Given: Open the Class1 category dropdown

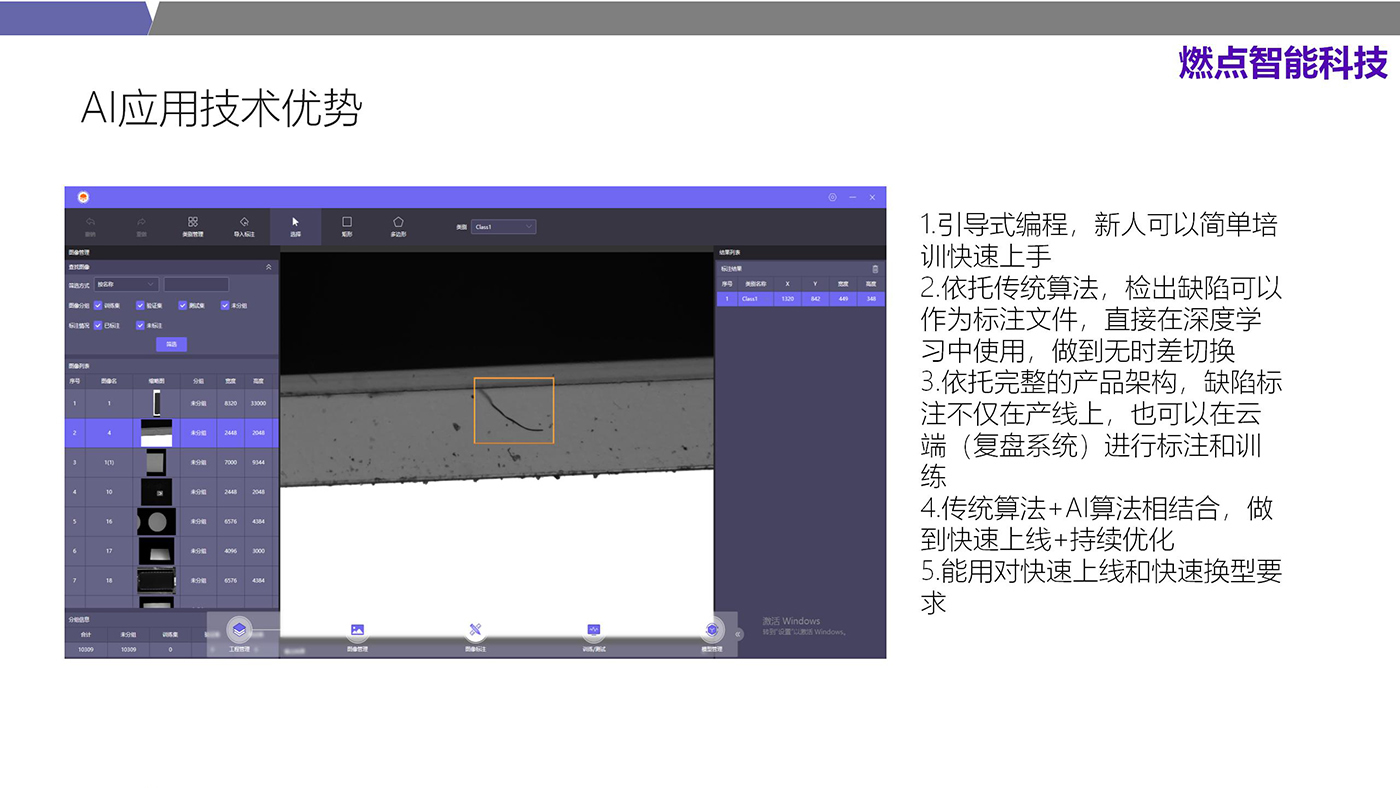Looking at the screenshot, I should [x=504, y=227].
